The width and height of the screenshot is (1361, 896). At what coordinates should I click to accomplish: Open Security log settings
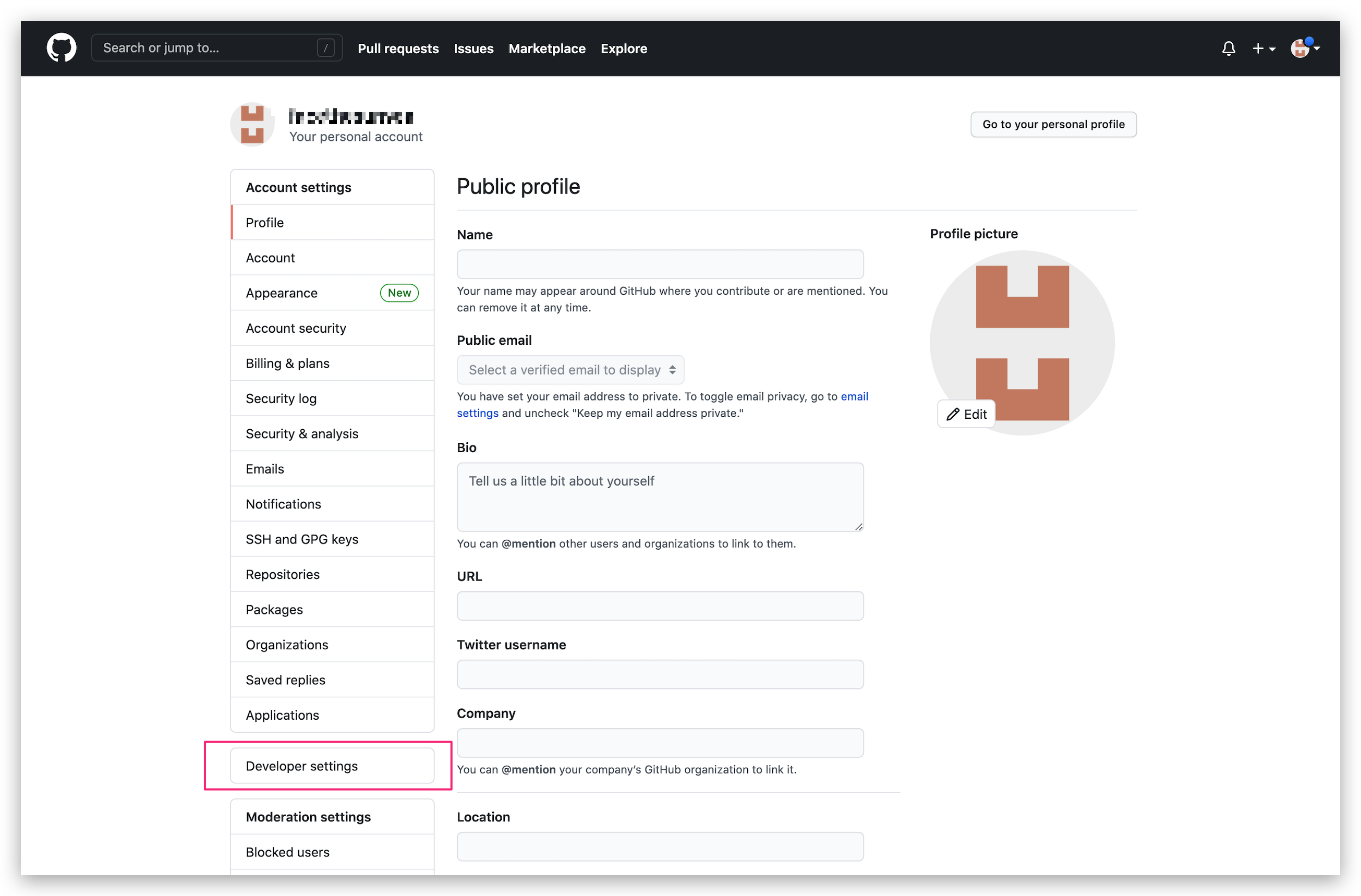(281, 398)
